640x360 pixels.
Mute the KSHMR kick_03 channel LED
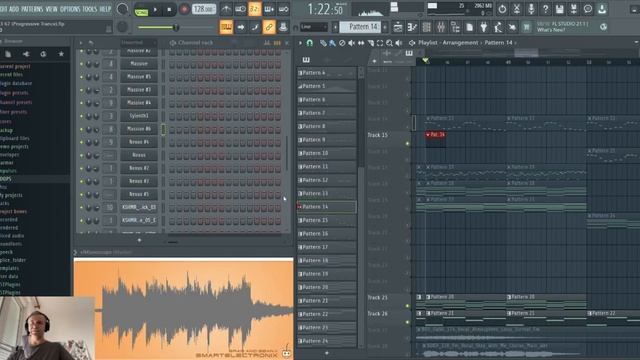pyautogui.click(x=81, y=207)
